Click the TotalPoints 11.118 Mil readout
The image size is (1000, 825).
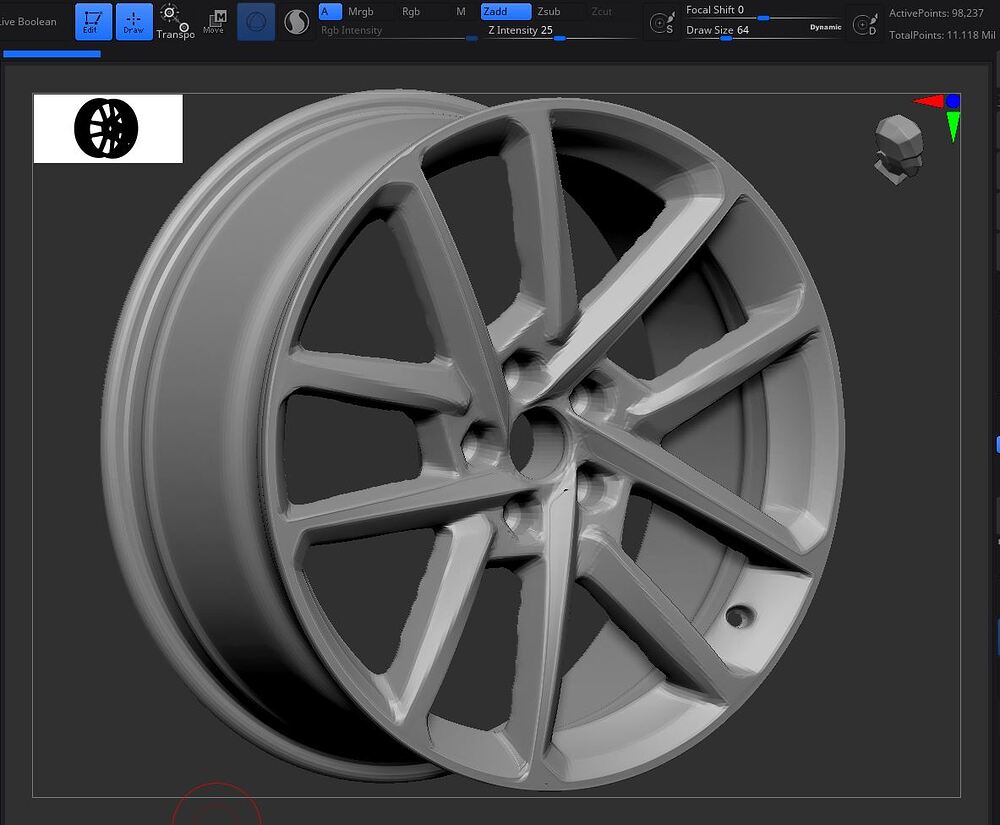(943, 35)
